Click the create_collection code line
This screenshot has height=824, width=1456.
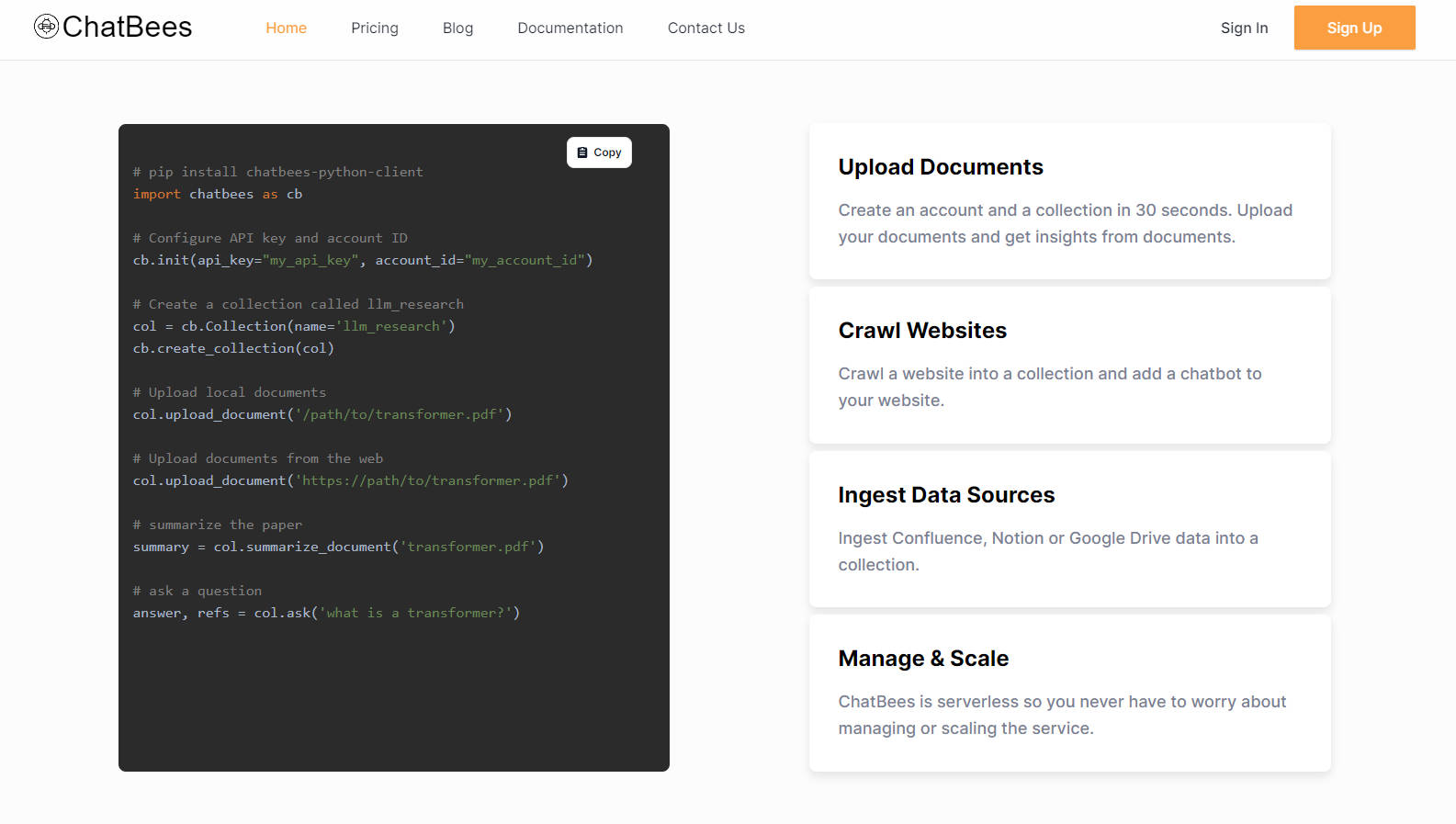[233, 348]
